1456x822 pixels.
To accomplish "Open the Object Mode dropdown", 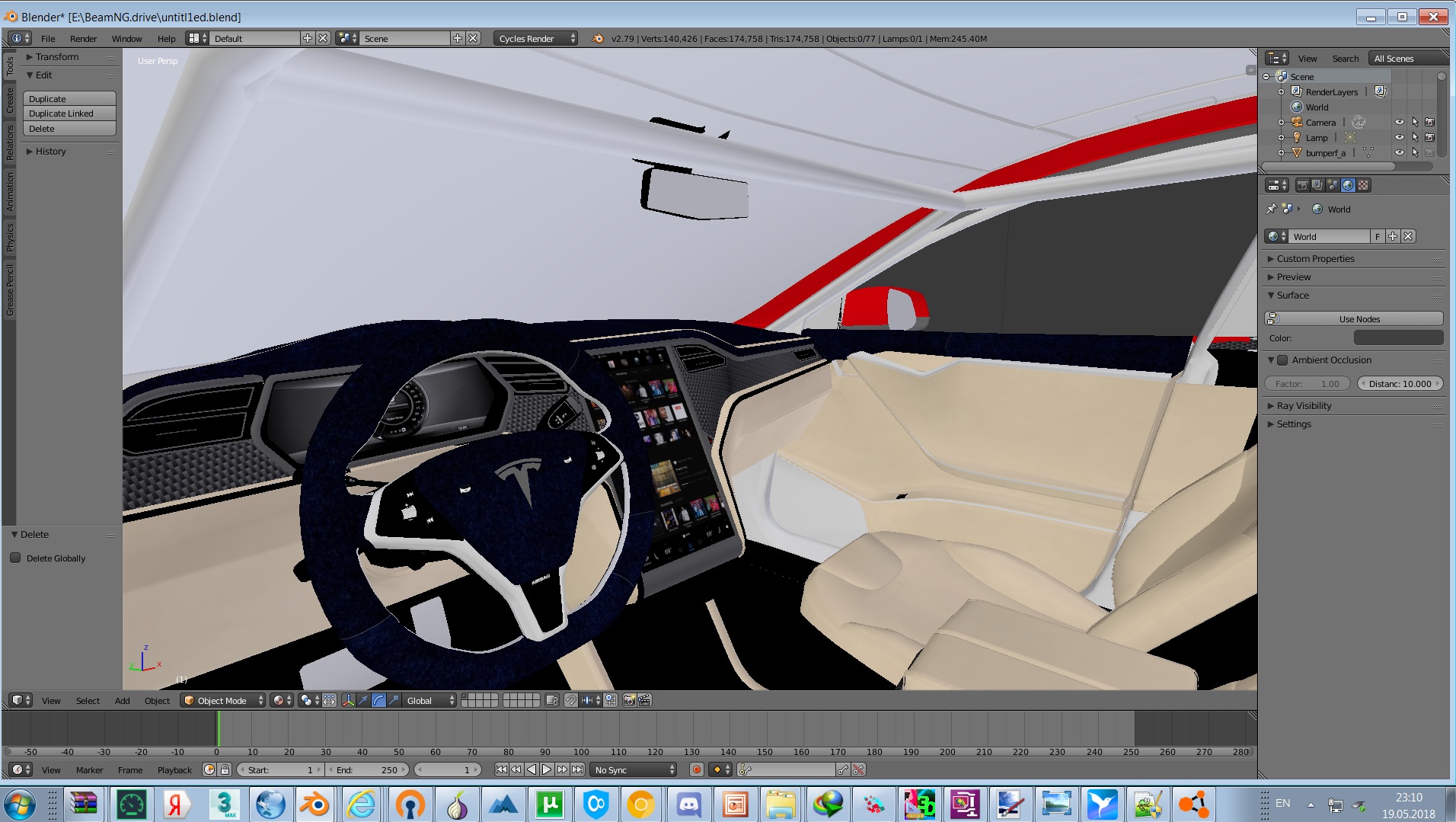I will coord(223,700).
